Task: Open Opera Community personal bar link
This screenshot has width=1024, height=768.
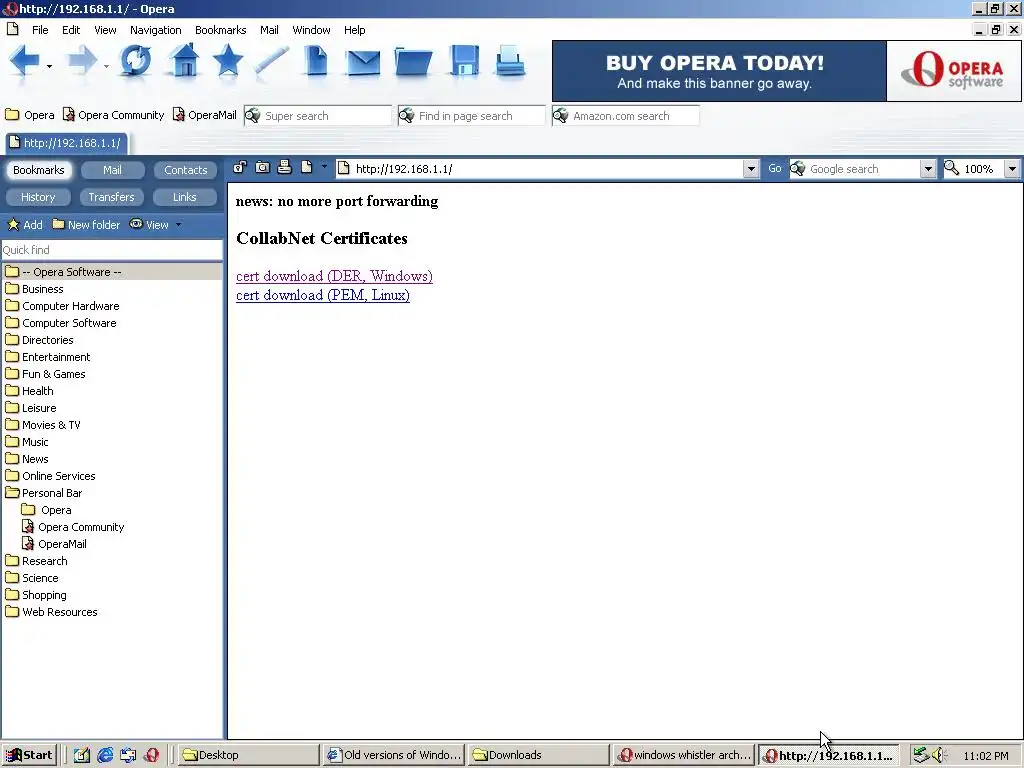Action: (x=114, y=115)
